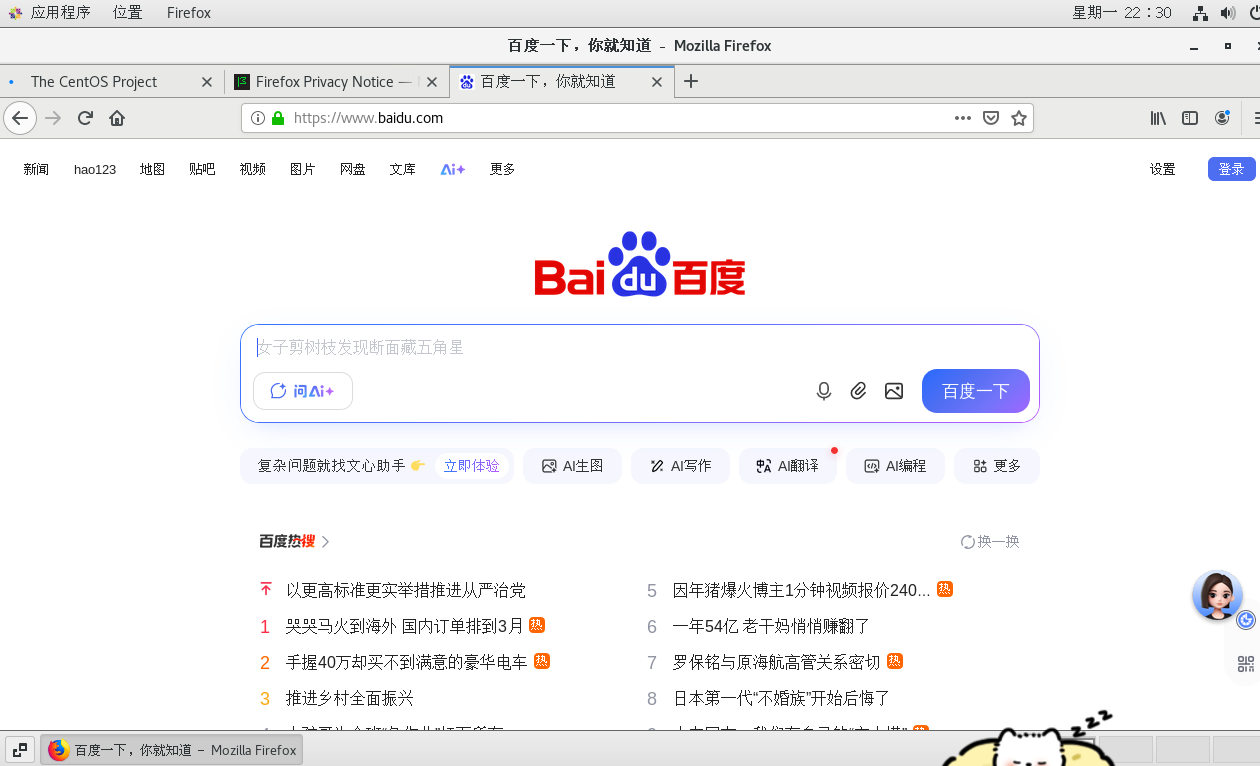The height and width of the screenshot is (766, 1260).
Task: Reload the current Baidu page
Action: coord(85,118)
